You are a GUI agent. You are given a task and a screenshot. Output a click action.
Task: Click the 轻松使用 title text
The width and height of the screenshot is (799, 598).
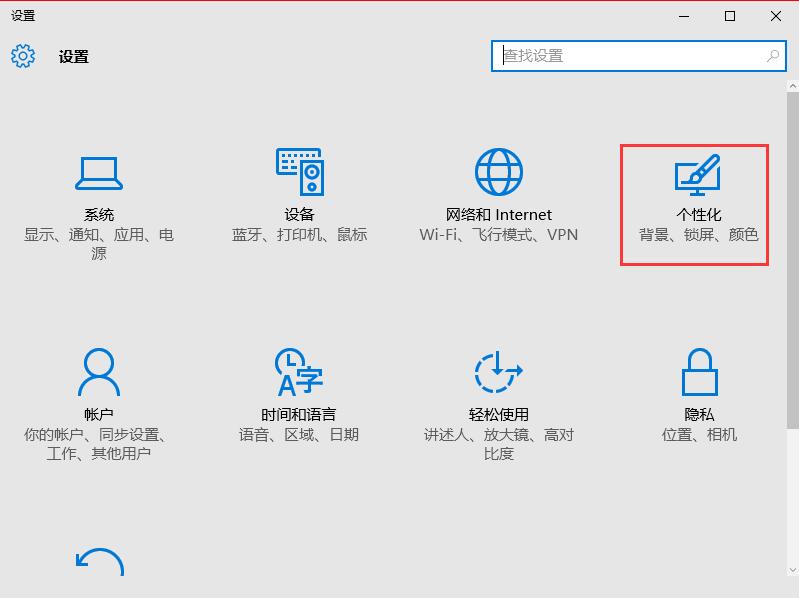498,414
